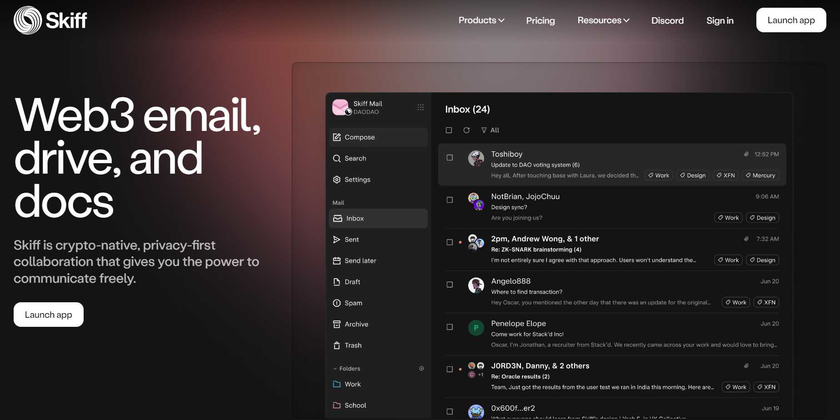The width and height of the screenshot is (840, 420).
Task: Click the refresh icon above inbox list
Action: [466, 130]
